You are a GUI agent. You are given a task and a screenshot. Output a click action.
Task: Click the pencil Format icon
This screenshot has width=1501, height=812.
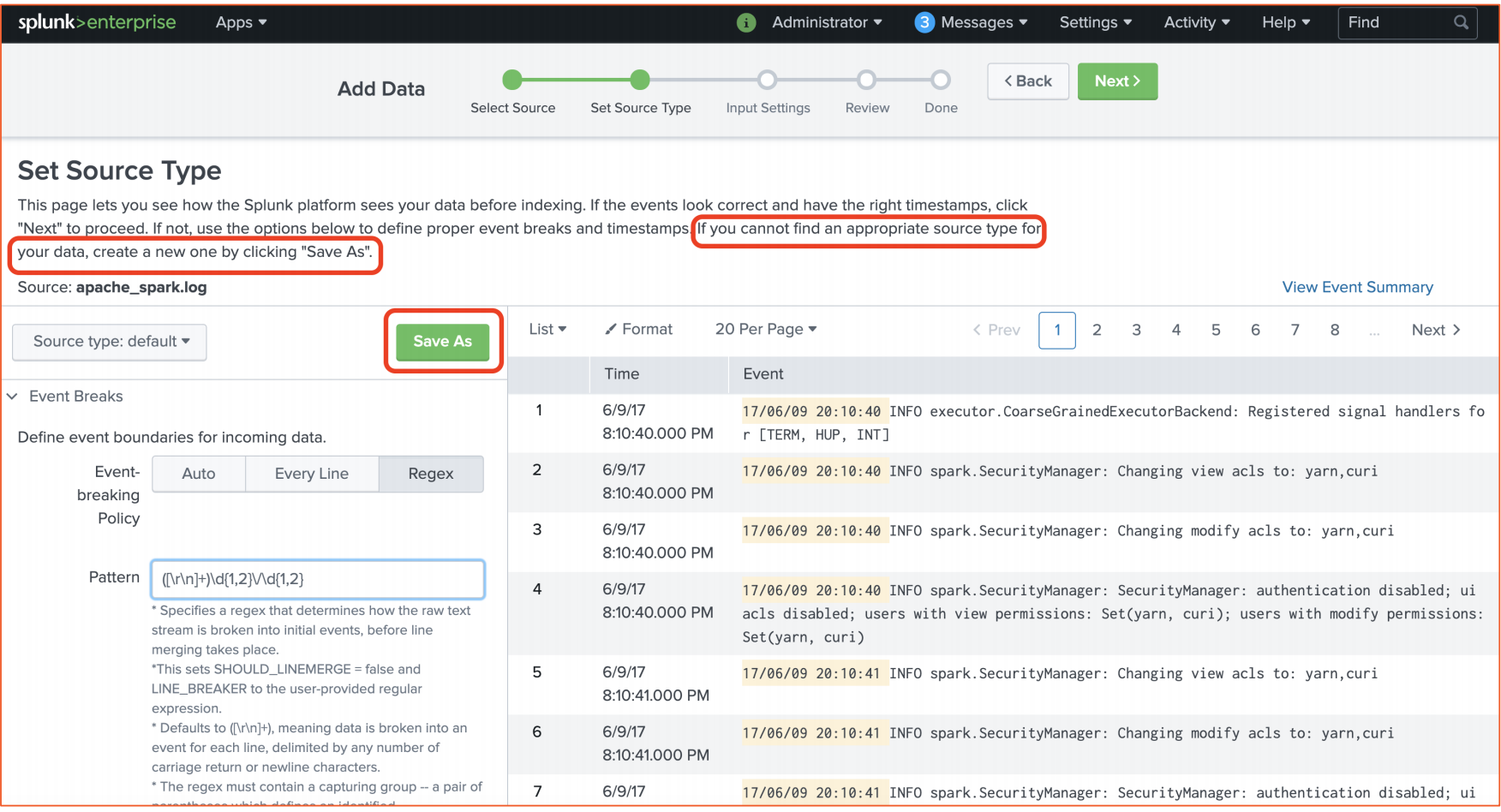(x=611, y=329)
